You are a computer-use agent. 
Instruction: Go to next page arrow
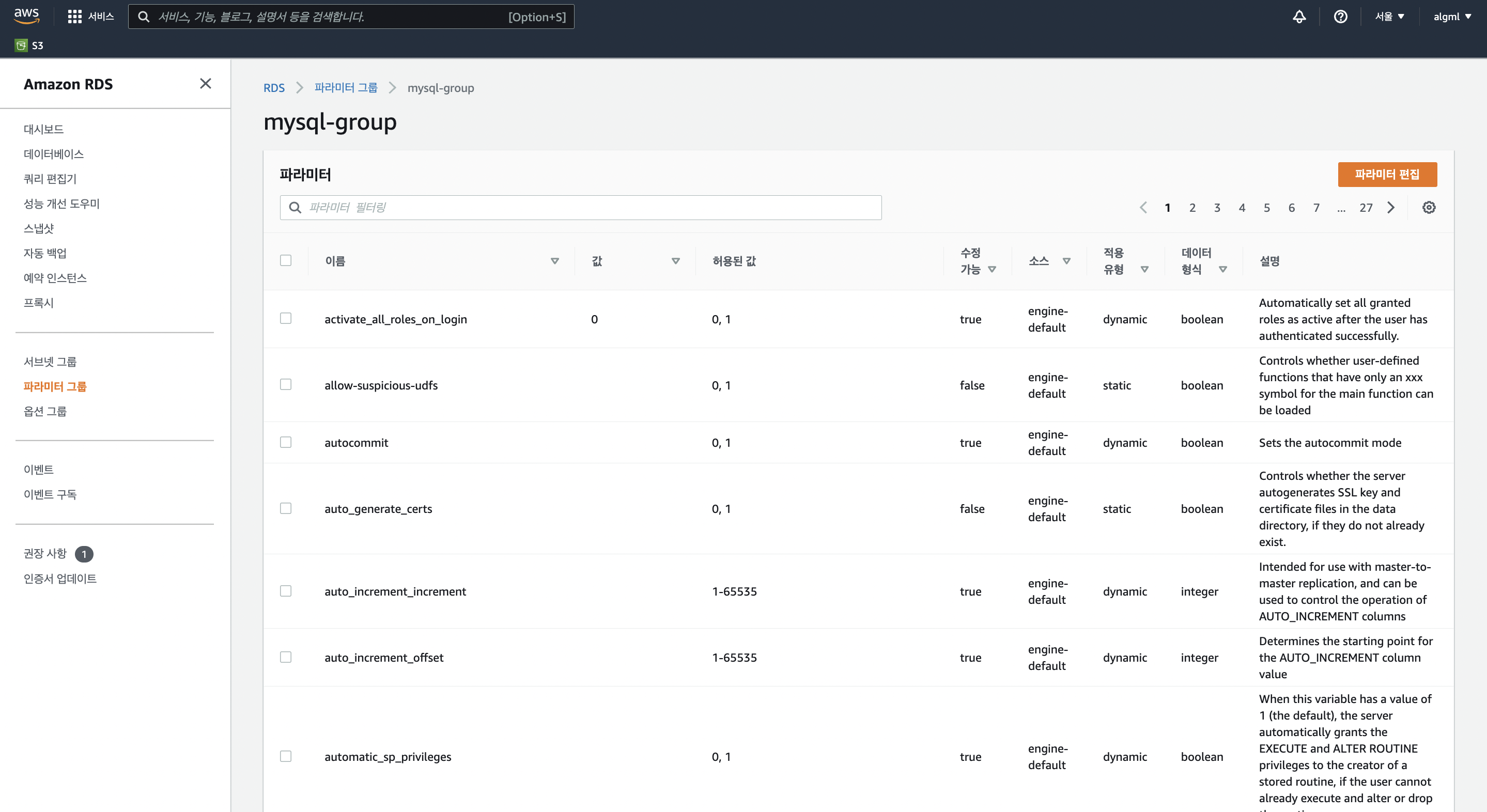click(x=1391, y=208)
